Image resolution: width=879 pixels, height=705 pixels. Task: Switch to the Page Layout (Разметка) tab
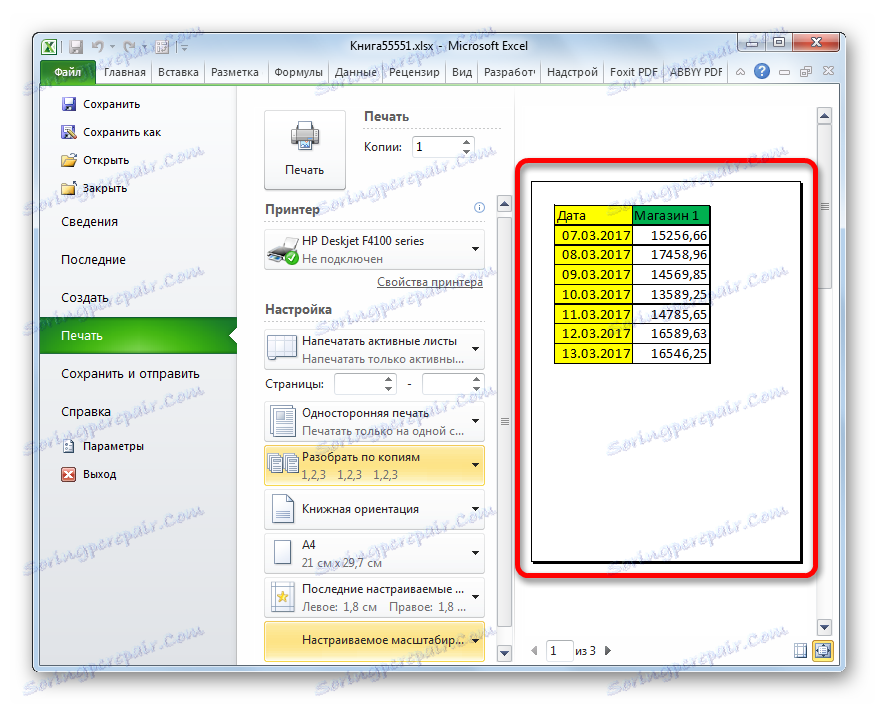(x=235, y=72)
